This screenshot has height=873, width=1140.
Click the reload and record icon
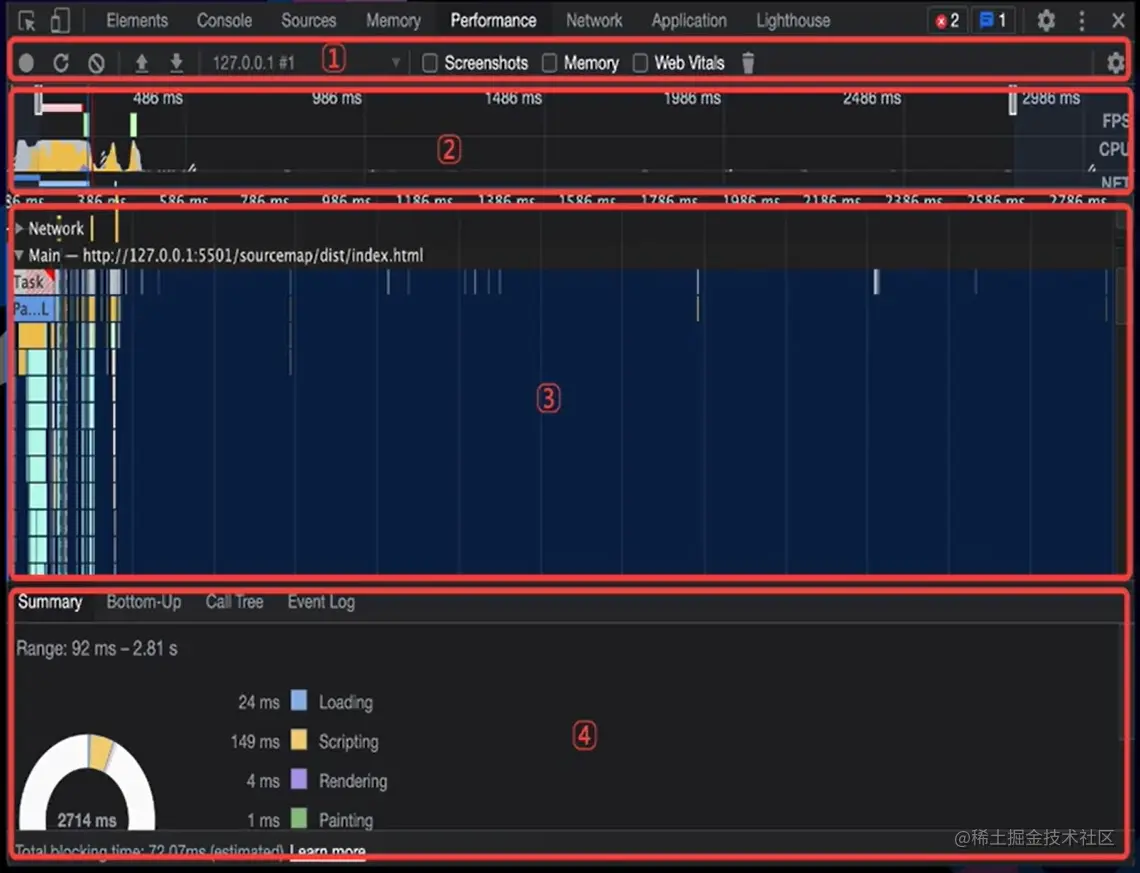click(61, 62)
